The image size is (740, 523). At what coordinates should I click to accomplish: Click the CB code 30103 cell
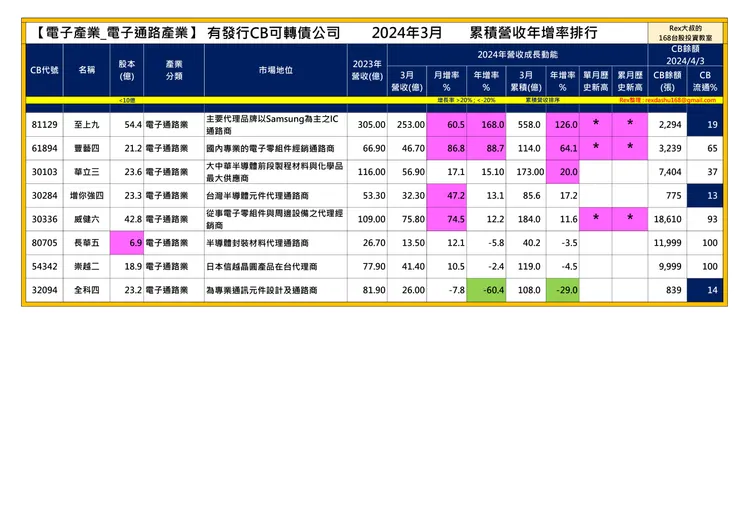(x=44, y=172)
